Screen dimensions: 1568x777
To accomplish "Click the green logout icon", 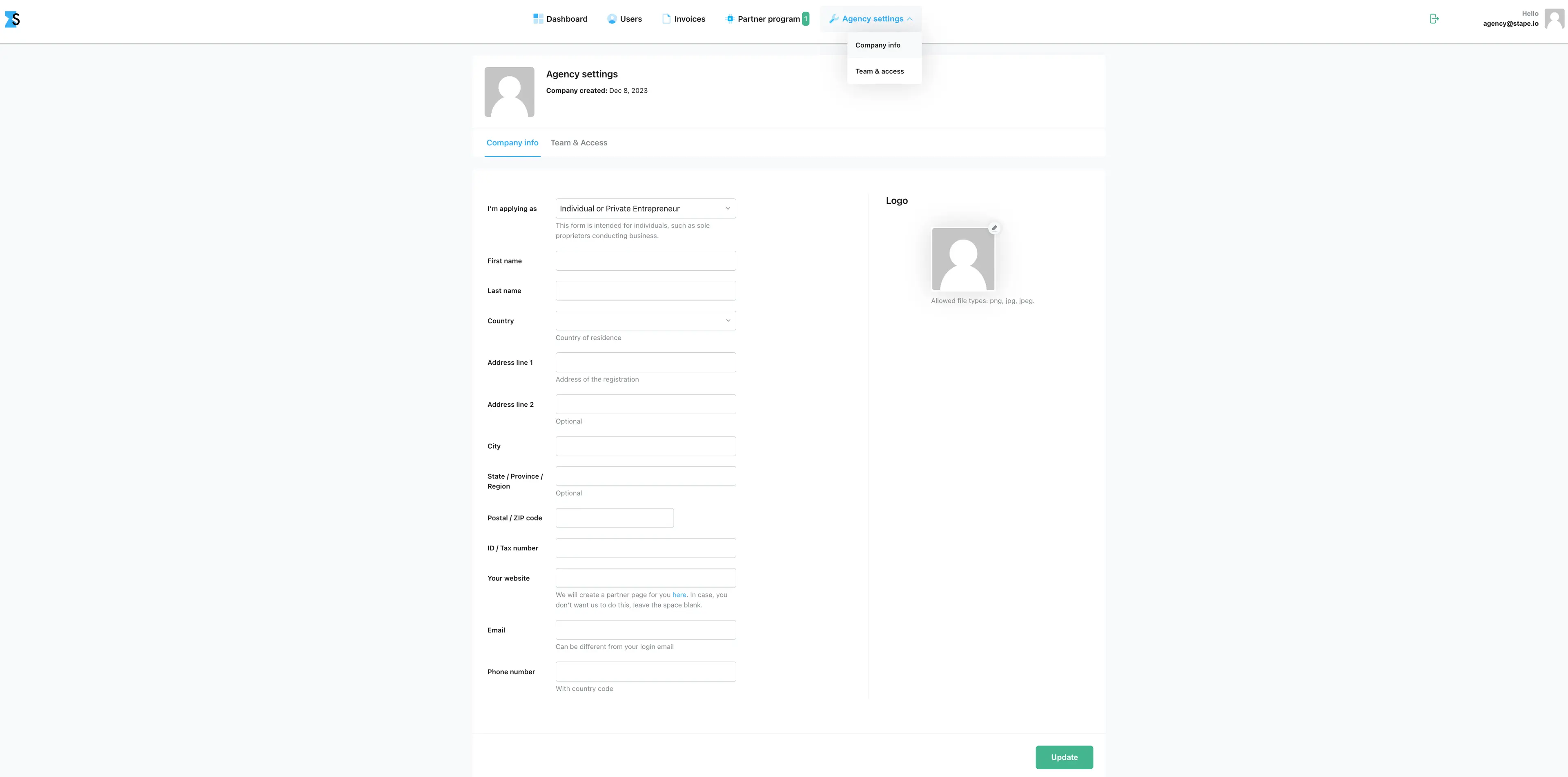I will [1434, 19].
